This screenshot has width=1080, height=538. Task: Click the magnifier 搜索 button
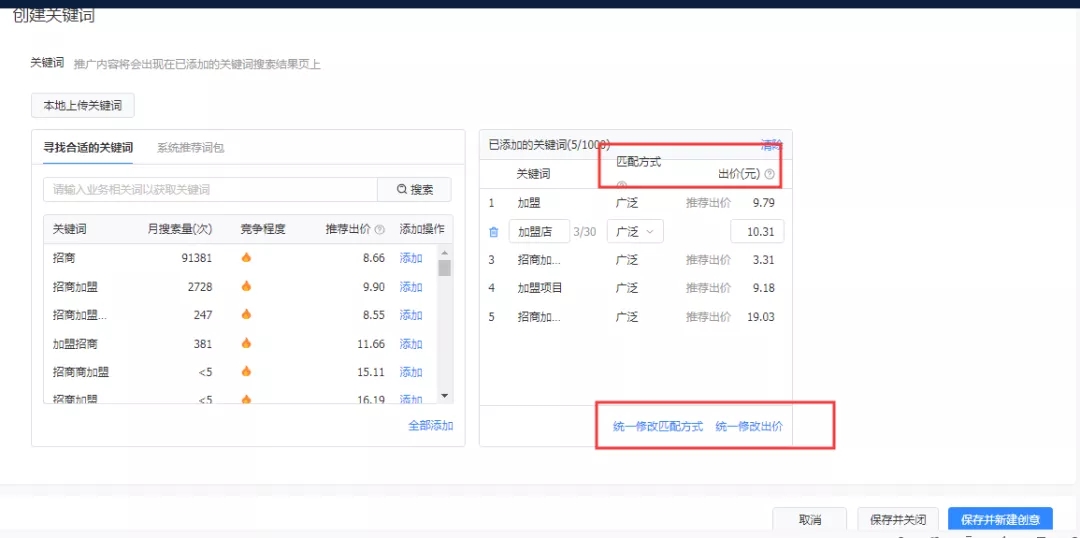(414, 190)
